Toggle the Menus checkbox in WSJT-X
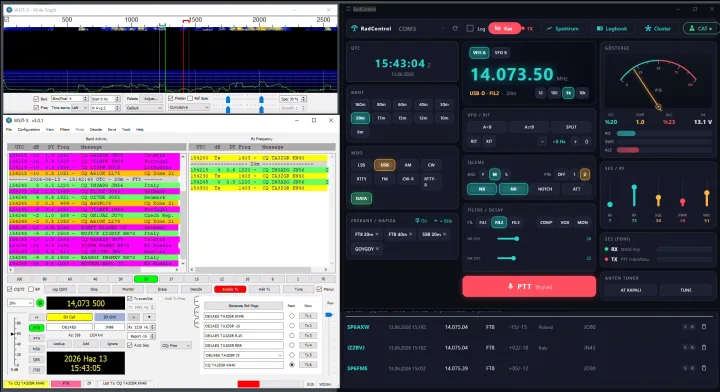The height and width of the screenshot is (392, 720). (x=319, y=289)
